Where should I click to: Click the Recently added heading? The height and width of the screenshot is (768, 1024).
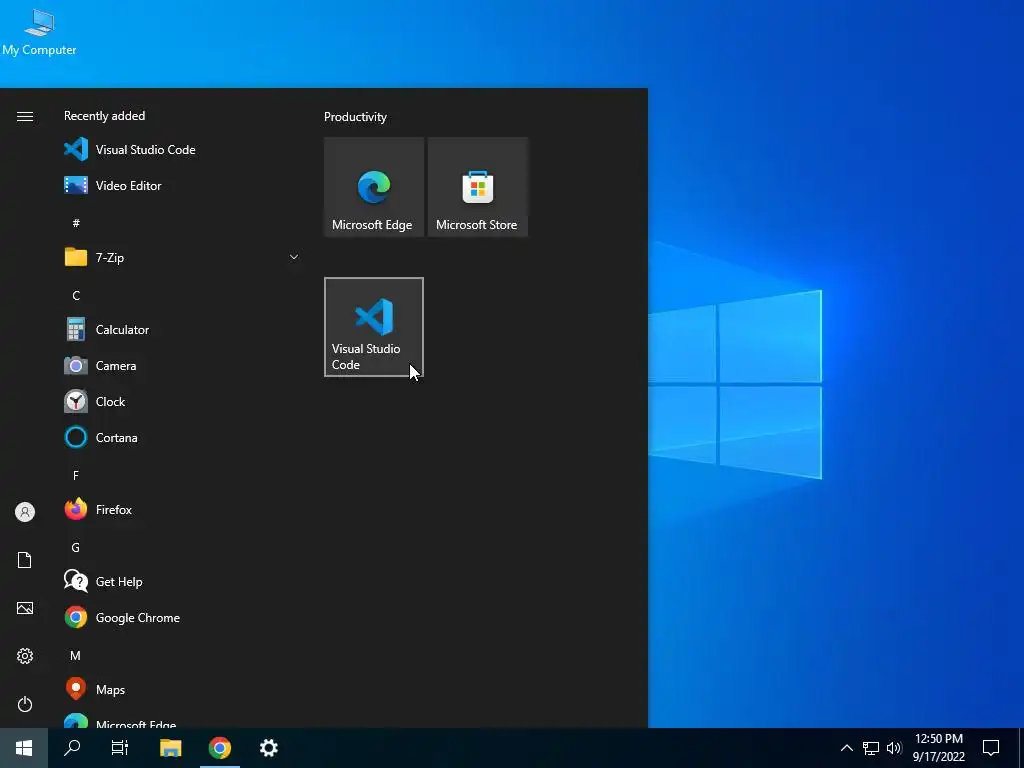[x=104, y=116]
